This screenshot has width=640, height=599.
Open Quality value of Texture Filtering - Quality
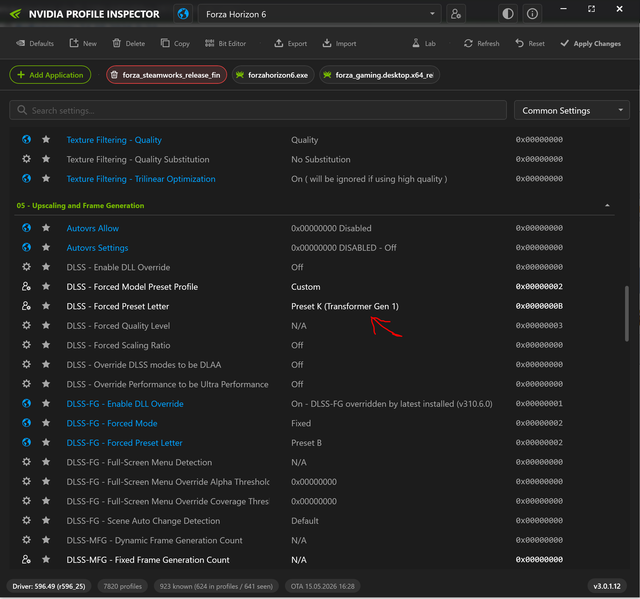click(x=304, y=140)
